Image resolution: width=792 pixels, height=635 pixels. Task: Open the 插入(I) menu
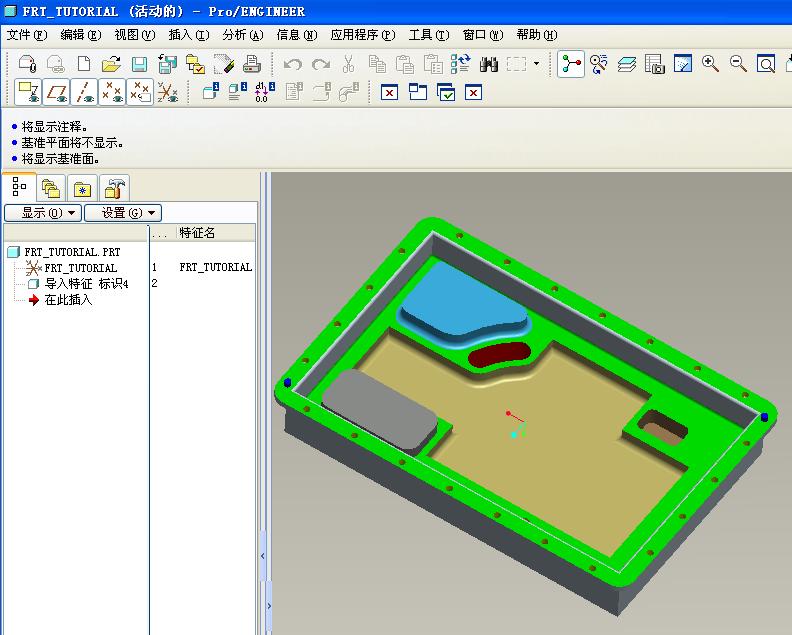(188, 35)
